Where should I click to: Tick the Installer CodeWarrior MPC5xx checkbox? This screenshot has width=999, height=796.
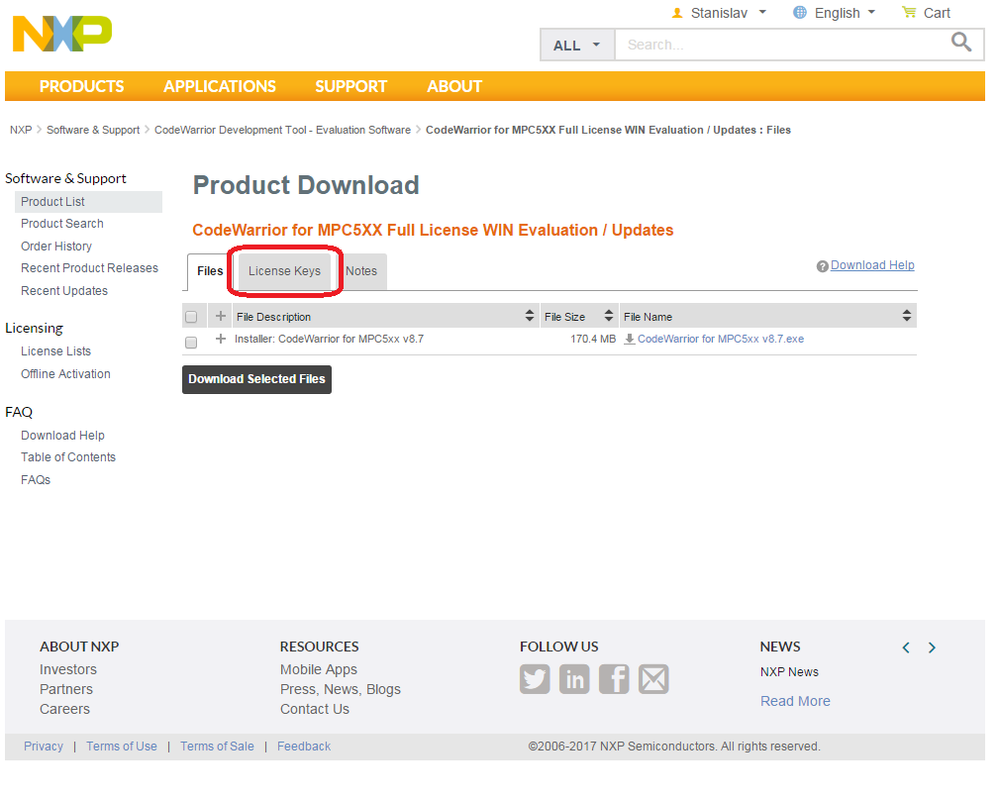pyautogui.click(x=191, y=343)
